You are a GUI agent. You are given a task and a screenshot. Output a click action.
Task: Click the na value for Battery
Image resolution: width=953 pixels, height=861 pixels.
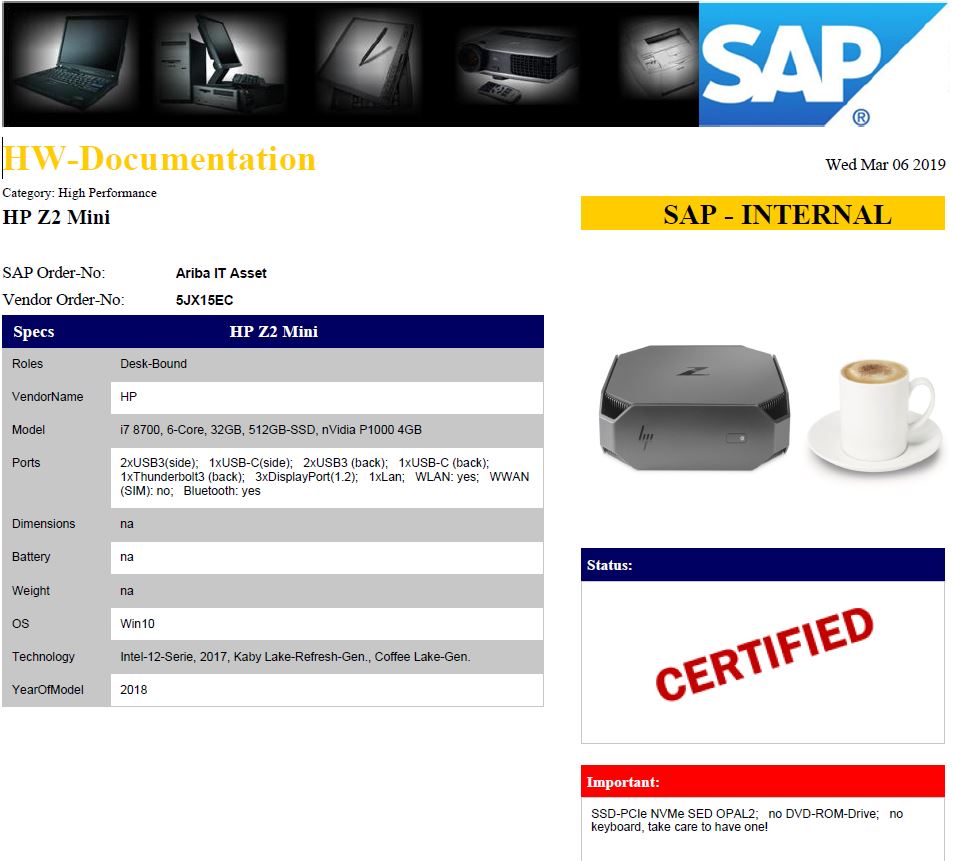tap(126, 557)
